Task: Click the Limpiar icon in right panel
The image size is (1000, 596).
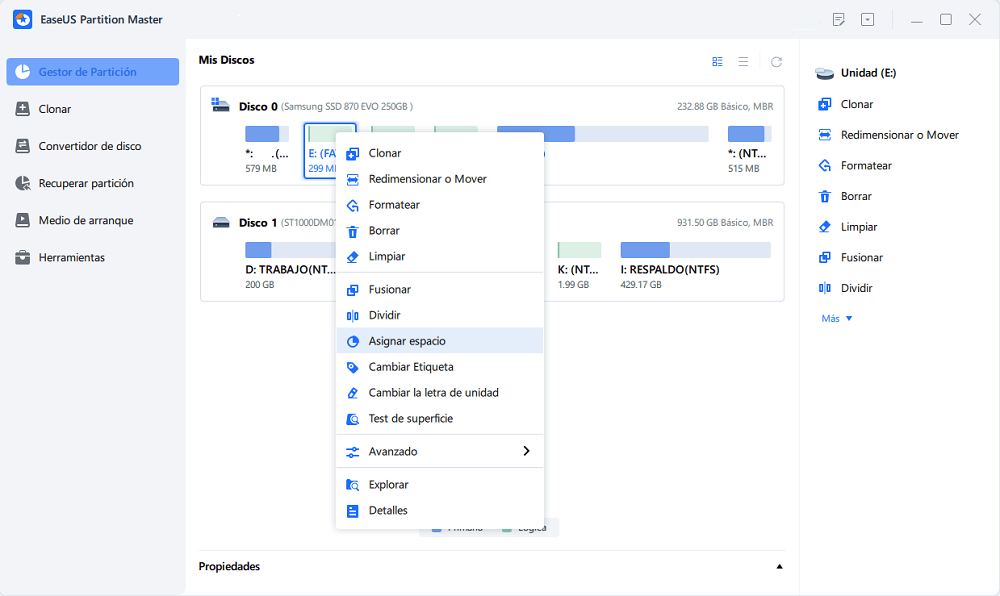Action: (825, 227)
